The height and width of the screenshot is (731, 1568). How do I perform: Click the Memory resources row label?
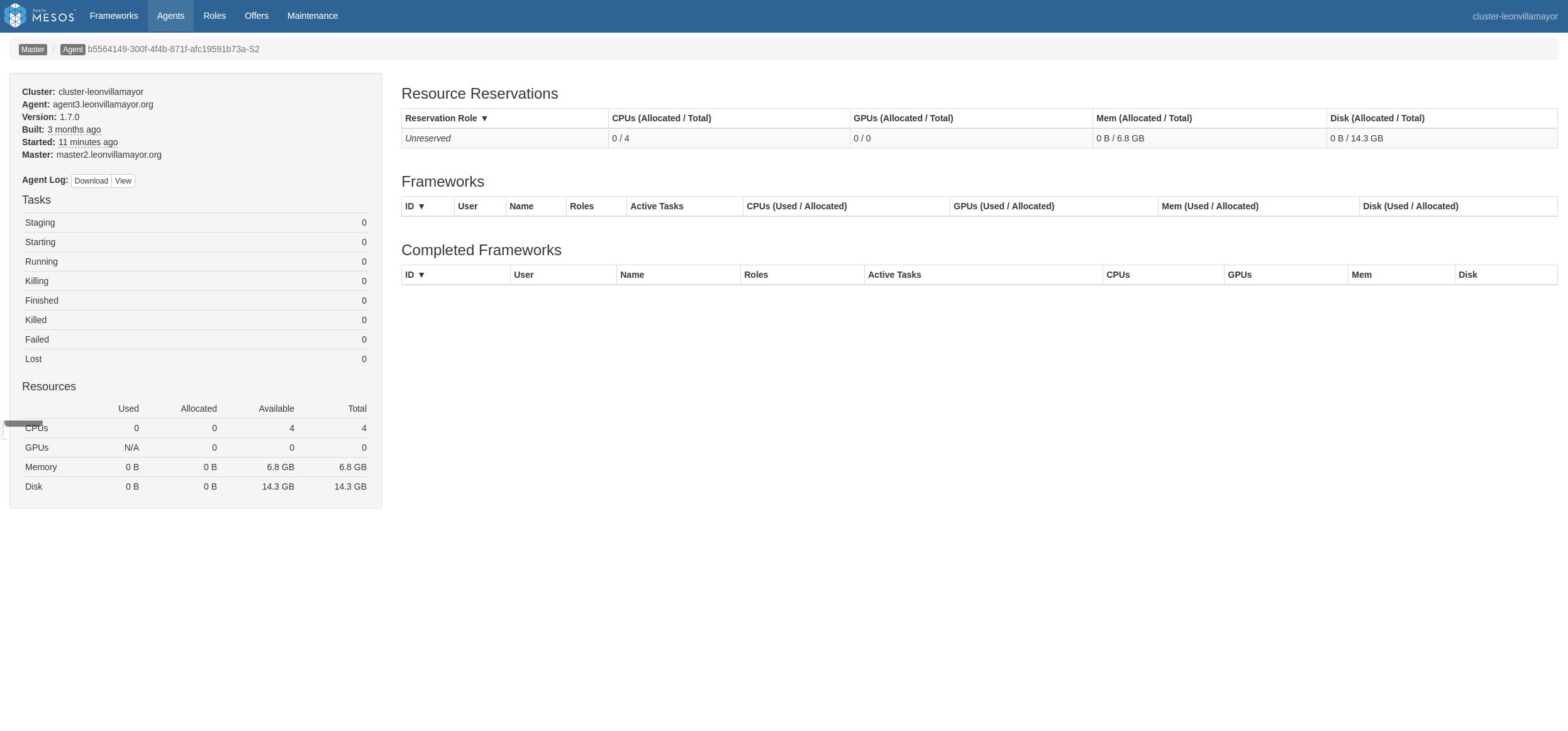(41, 467)
